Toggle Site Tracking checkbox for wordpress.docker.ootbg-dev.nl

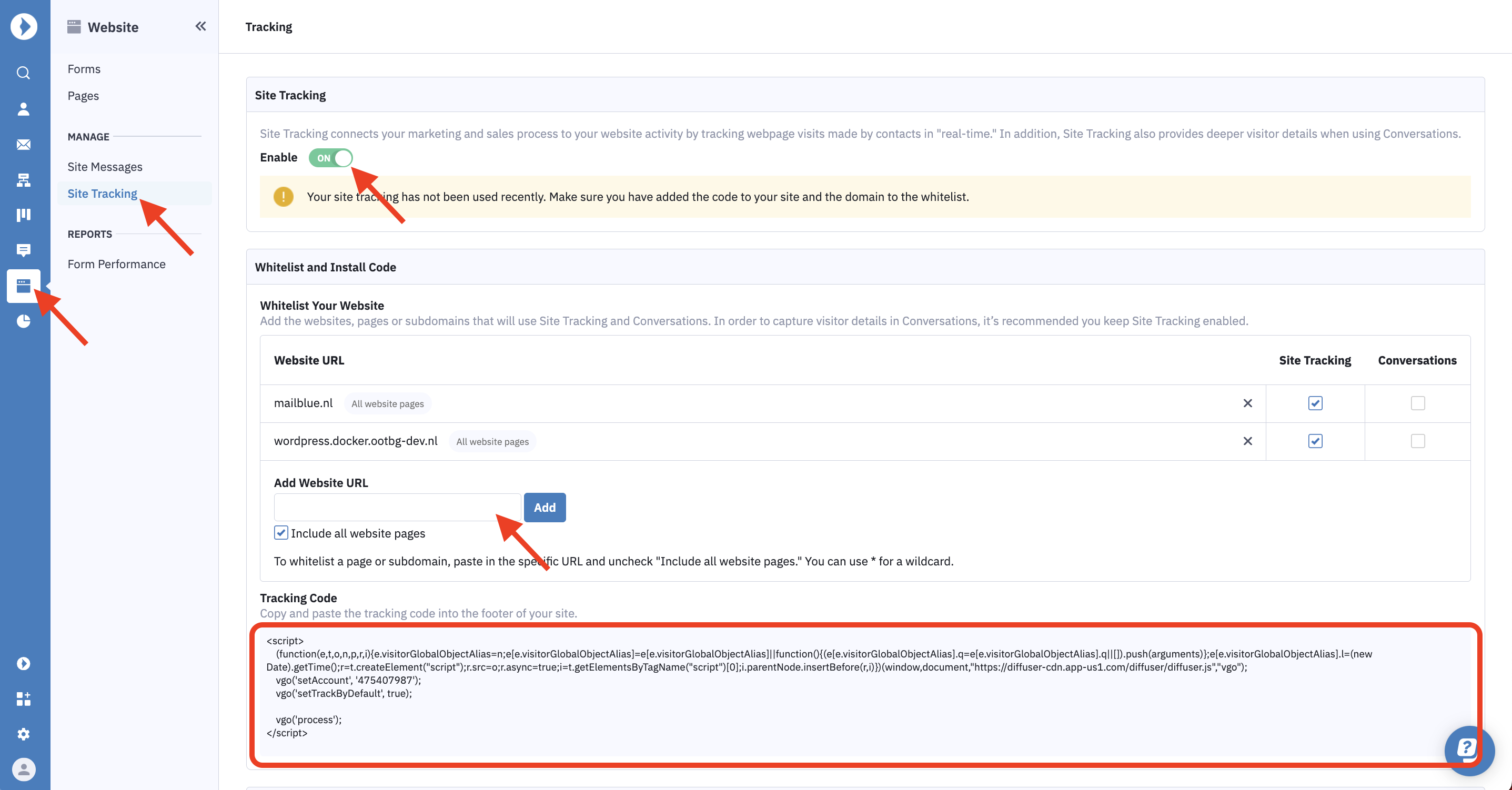[x=1315, y=441]
